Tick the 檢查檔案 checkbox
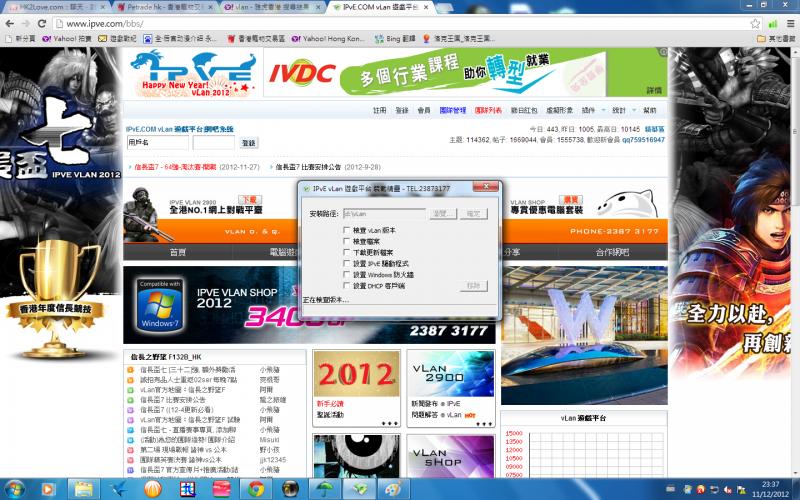The image size is (800, 500). tap(347, 241)
